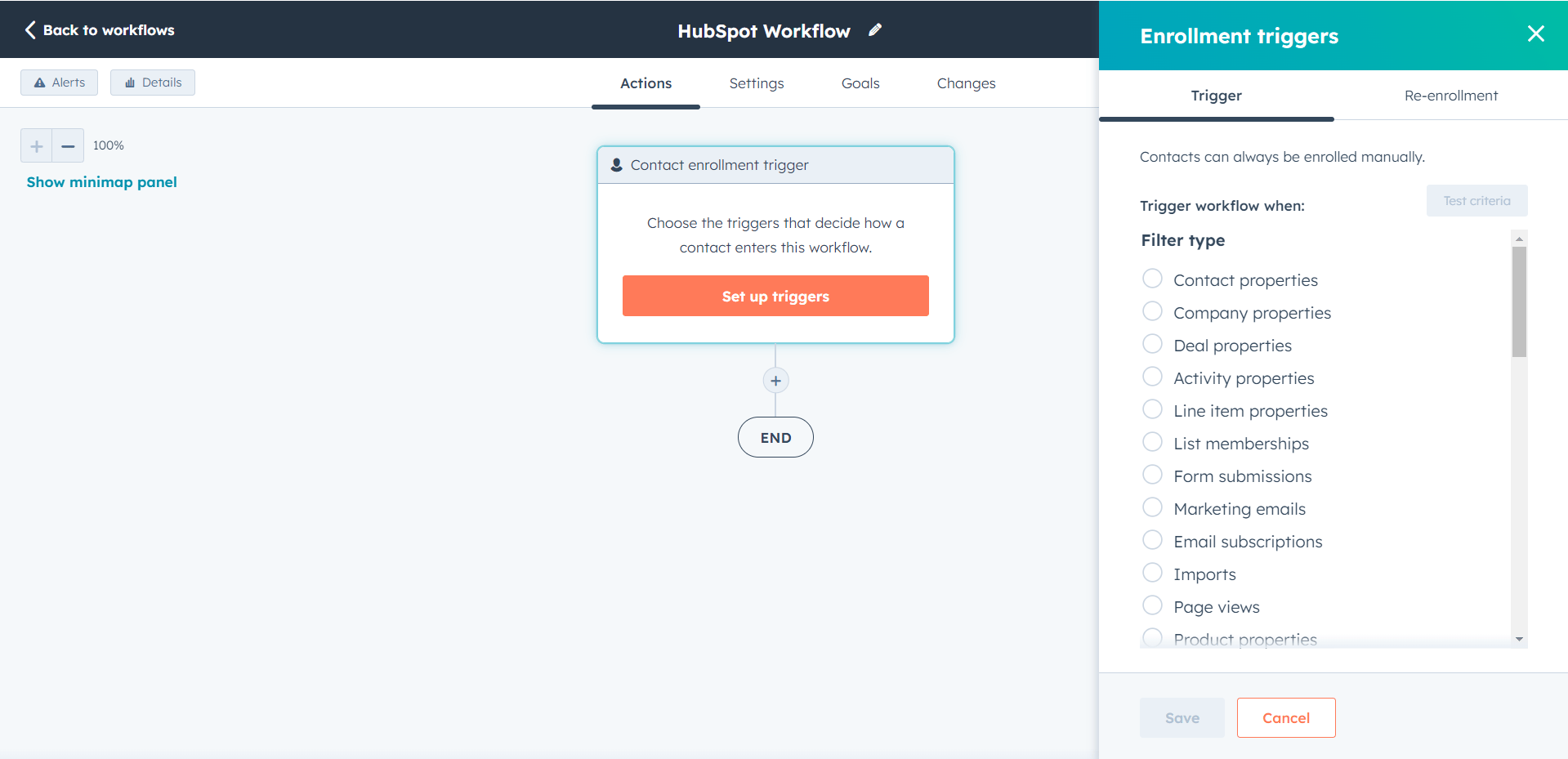Zoom in with the plus button
Viewport: 1568px width, 759px height.
pyautogui.click(x=36, y=146)
